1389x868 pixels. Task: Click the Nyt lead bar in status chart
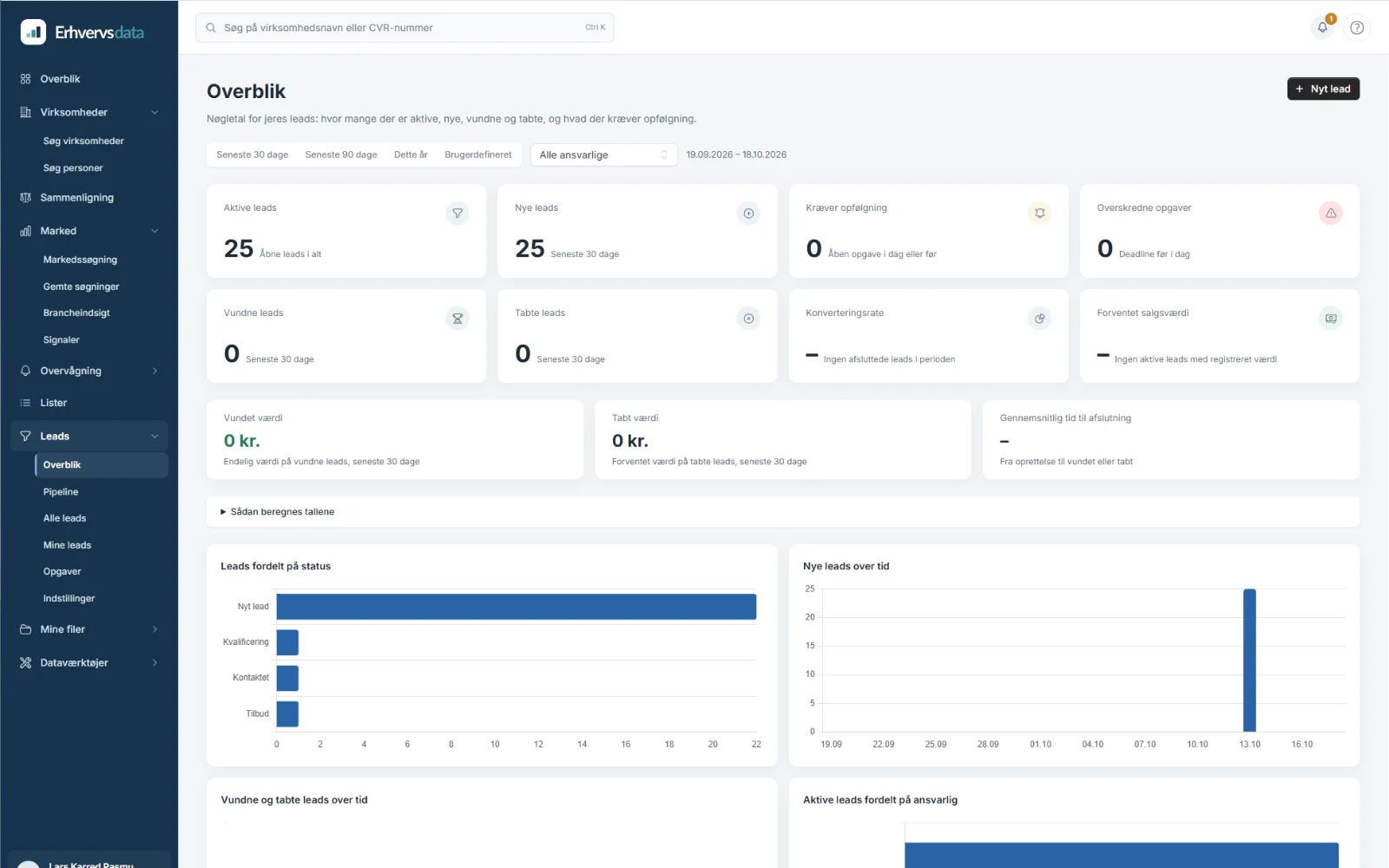[x=517, y=607]
